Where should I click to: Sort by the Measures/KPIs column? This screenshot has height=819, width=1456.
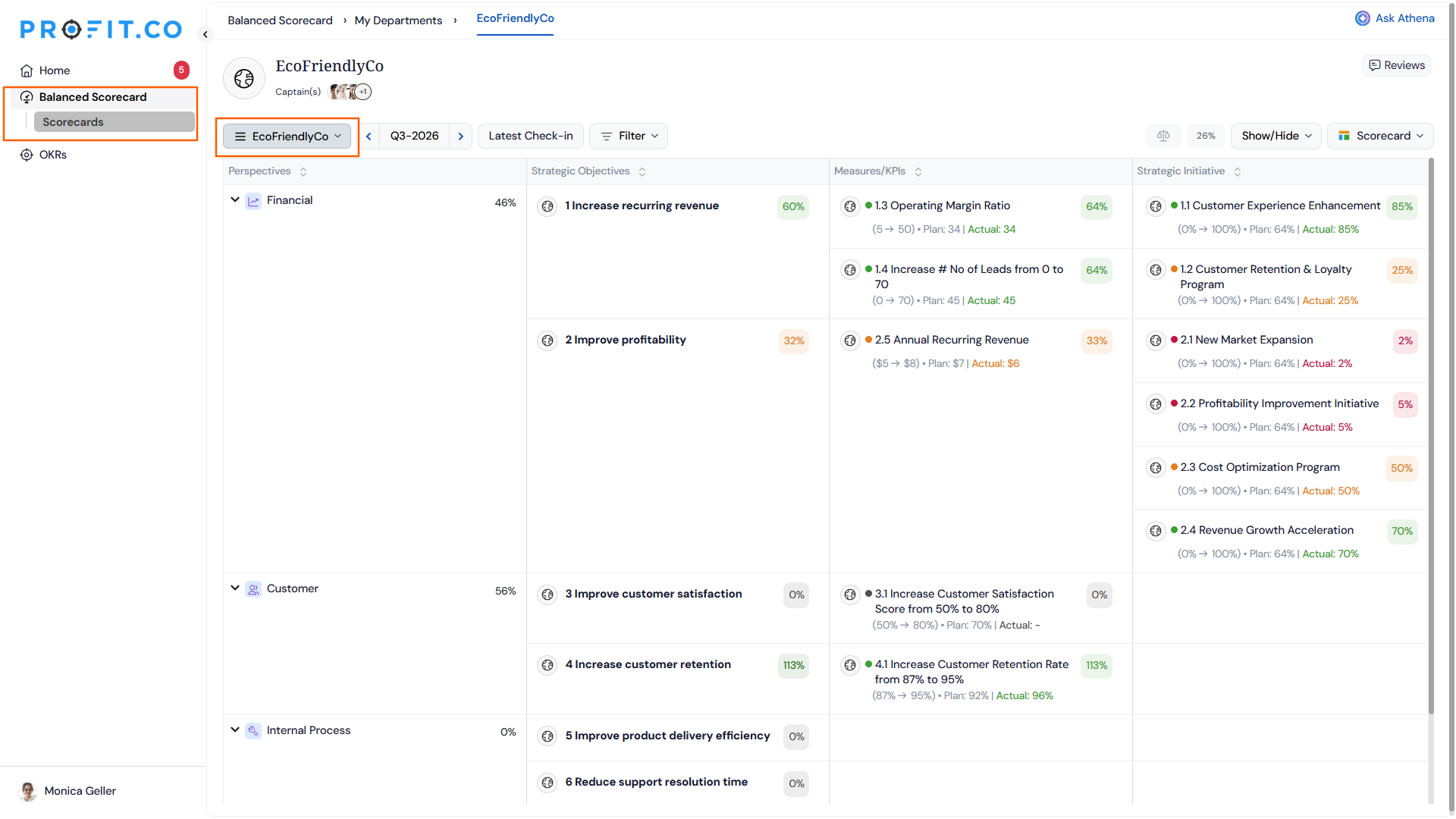tap(918, 172)
